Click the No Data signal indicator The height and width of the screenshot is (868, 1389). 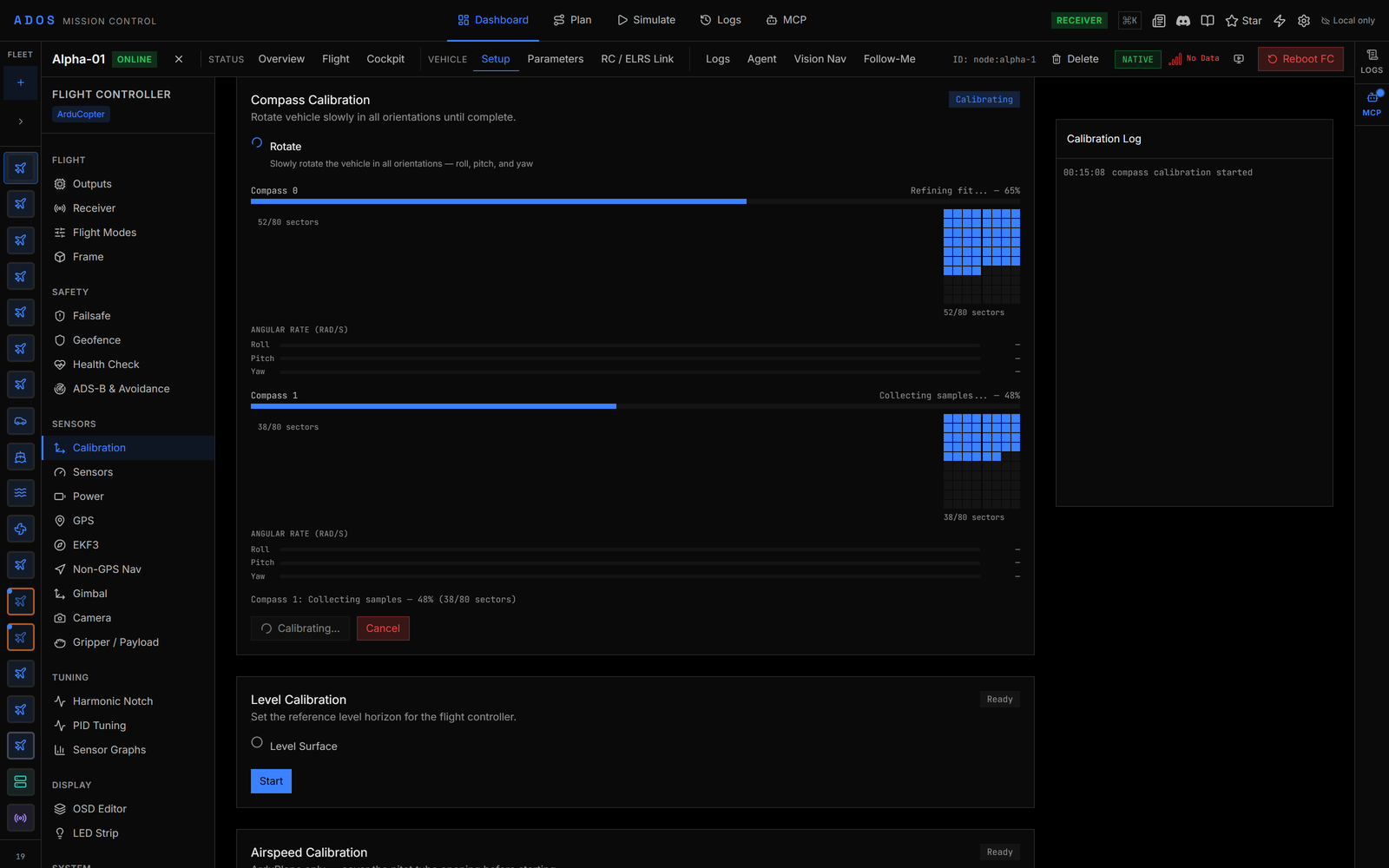coord(1194,59)
